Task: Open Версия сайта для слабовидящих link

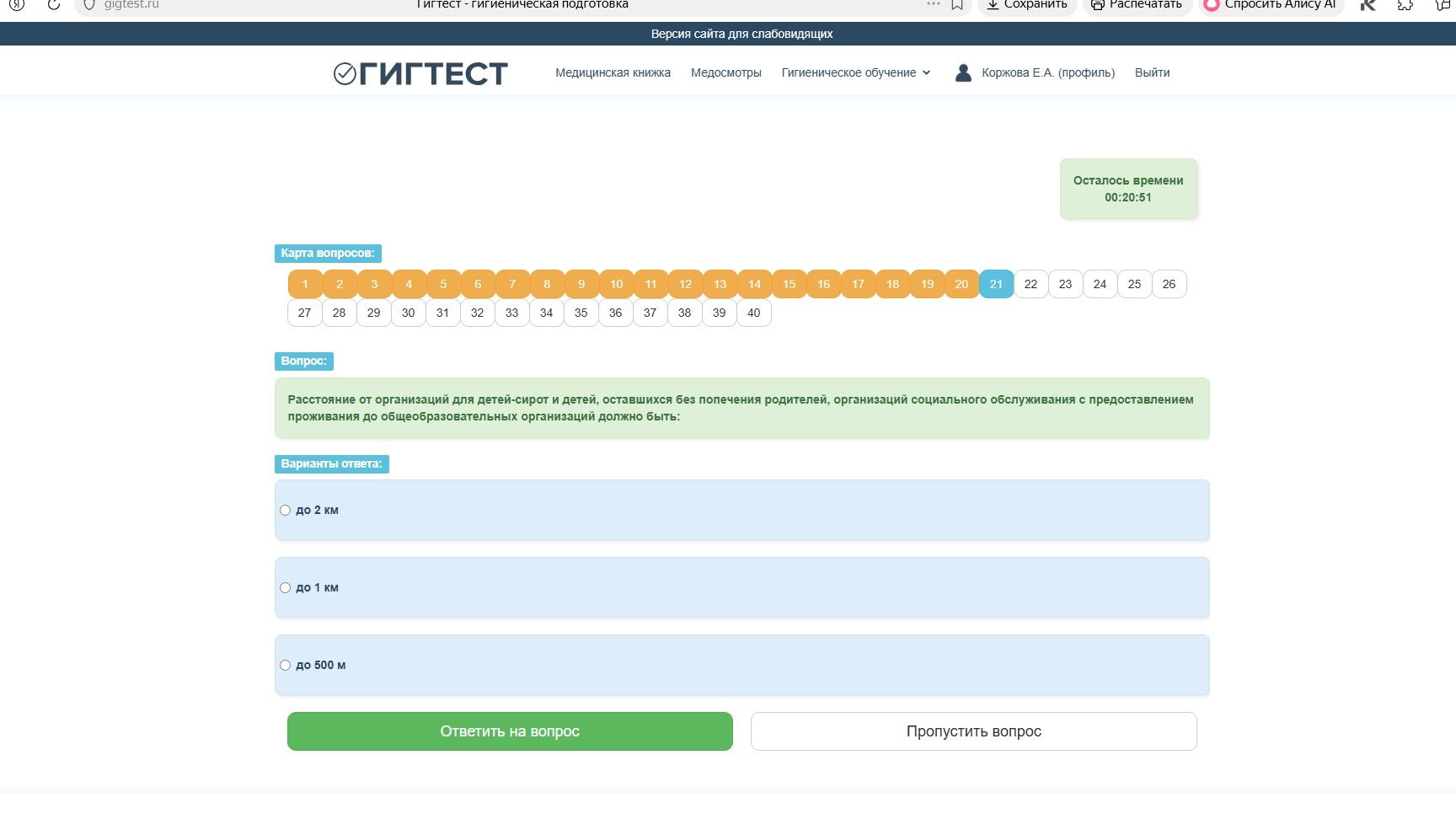Action: click(x=741, y=34)
